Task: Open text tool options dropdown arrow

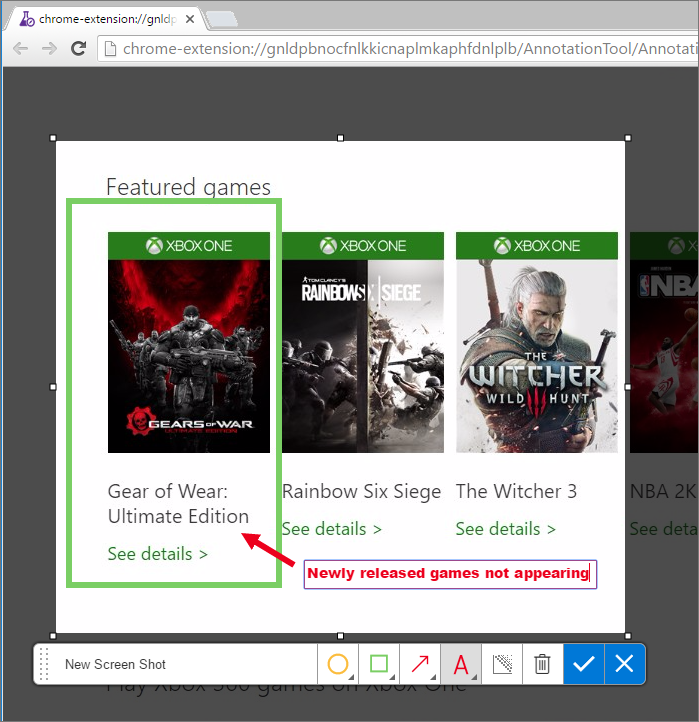Action: [x=474, y=677]
